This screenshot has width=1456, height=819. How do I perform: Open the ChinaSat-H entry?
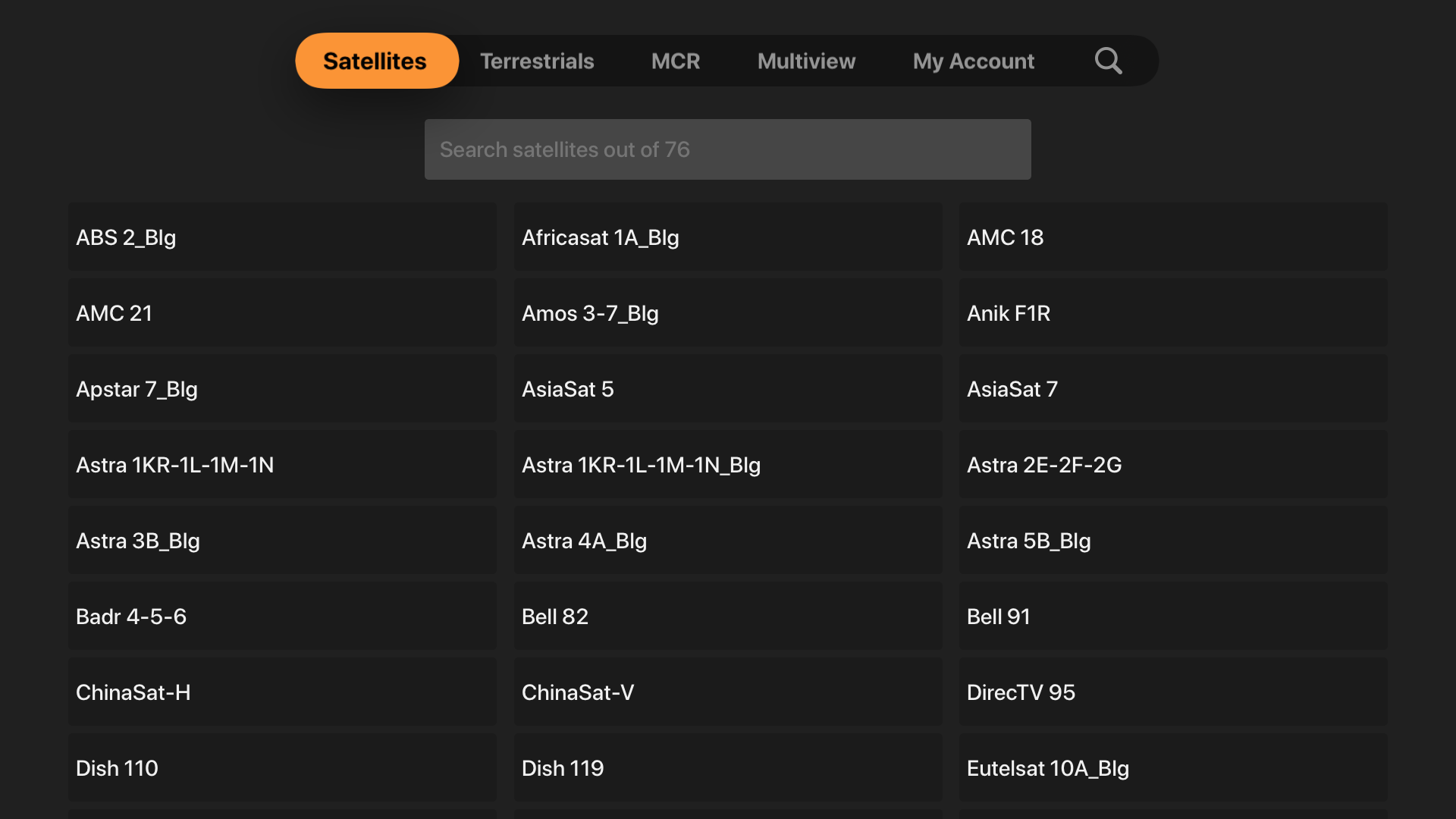pyautogui.click(x=282, y=692)
